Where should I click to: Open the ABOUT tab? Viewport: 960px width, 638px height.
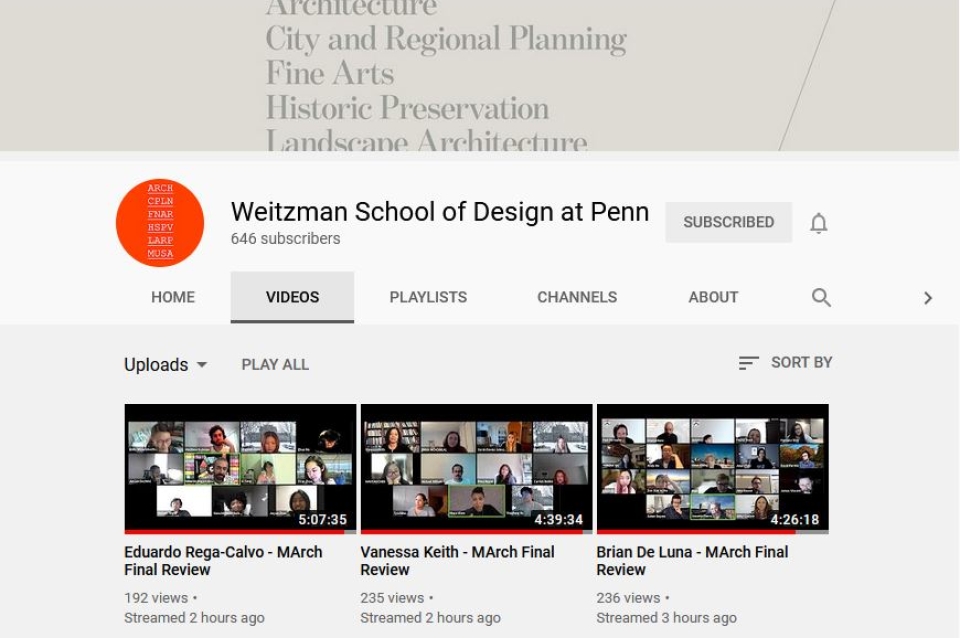713,297
